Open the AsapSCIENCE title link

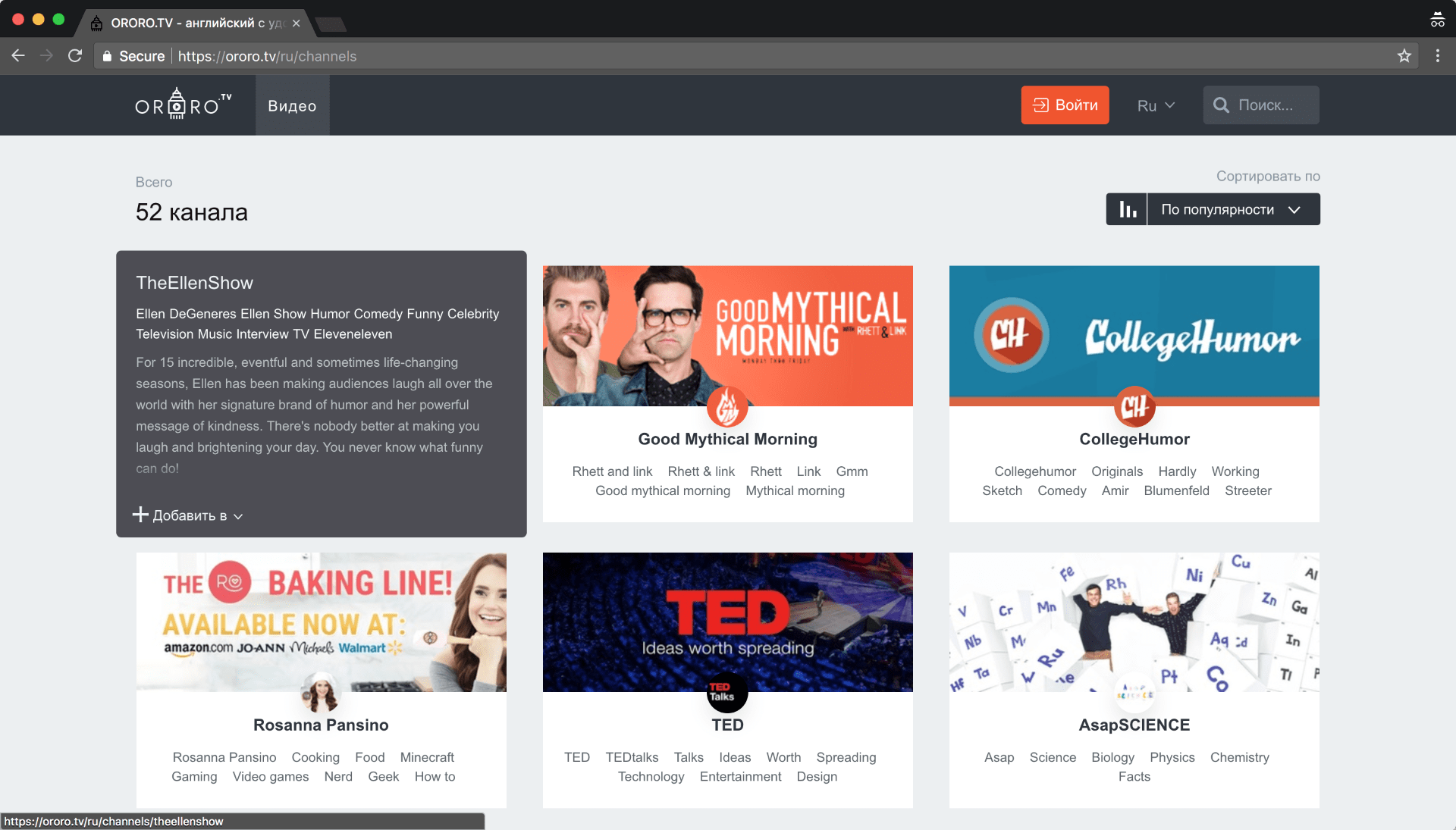tap(1134, 725)
